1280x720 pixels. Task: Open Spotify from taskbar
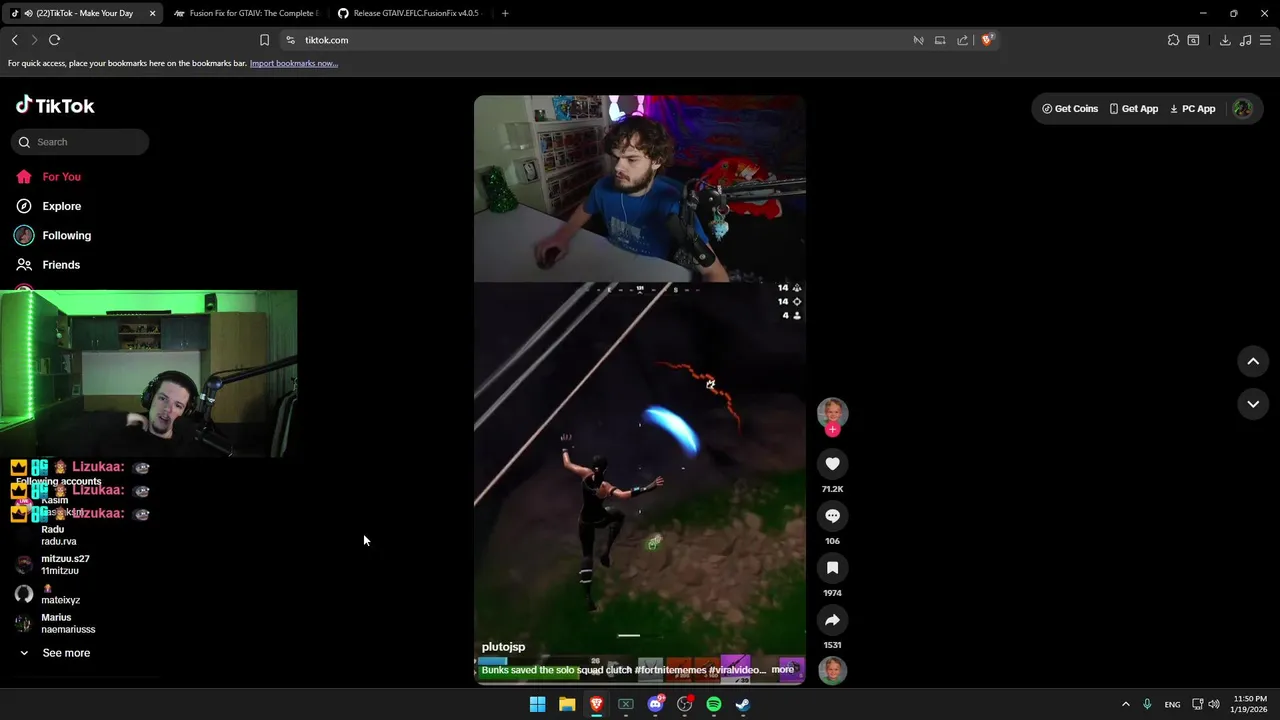(x=714, y=704)
